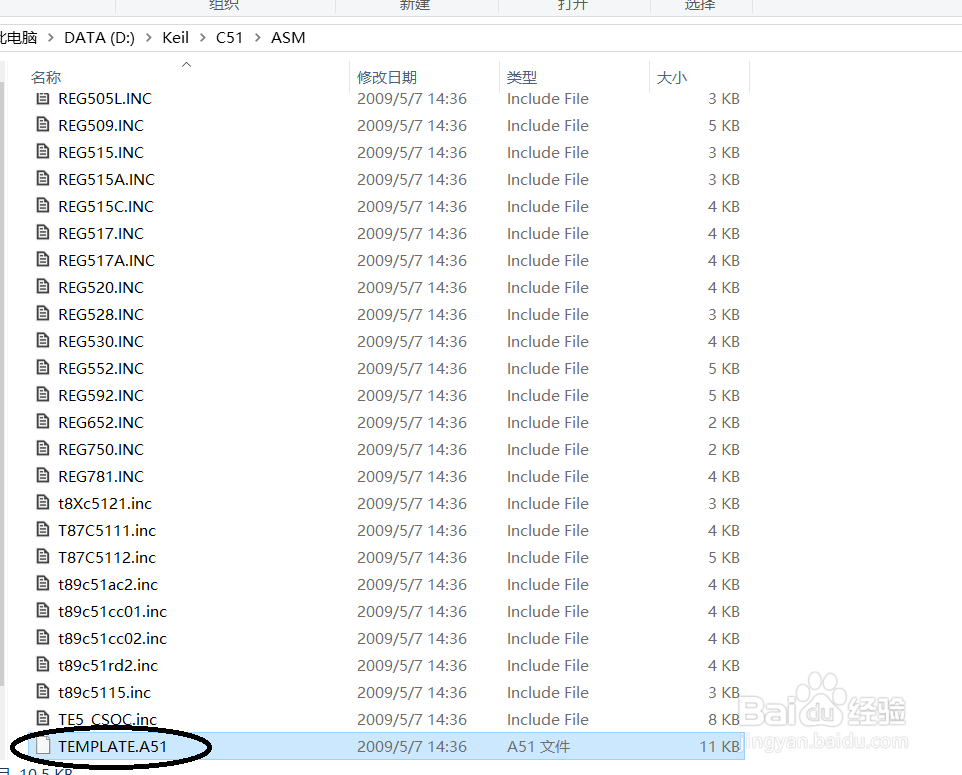Click the ASM breadcrumb in address bar

[288, 38]
